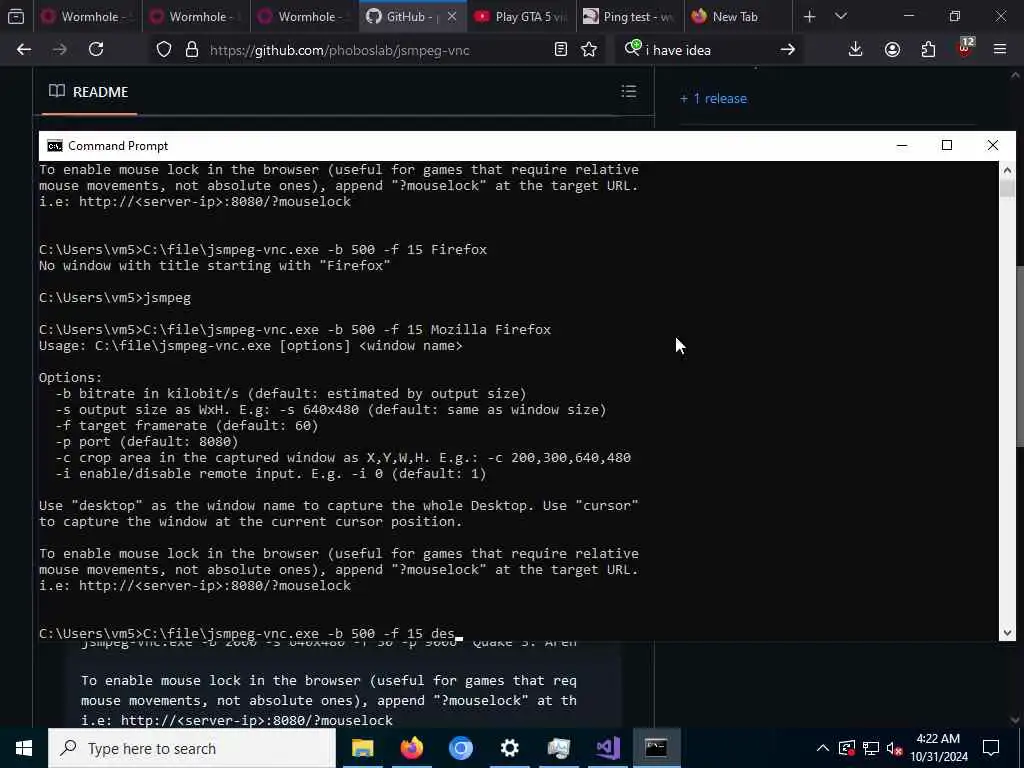Click the network tray icon
Image resolution: width=1024 pixels, height=768 pixels.
(871, 748)
